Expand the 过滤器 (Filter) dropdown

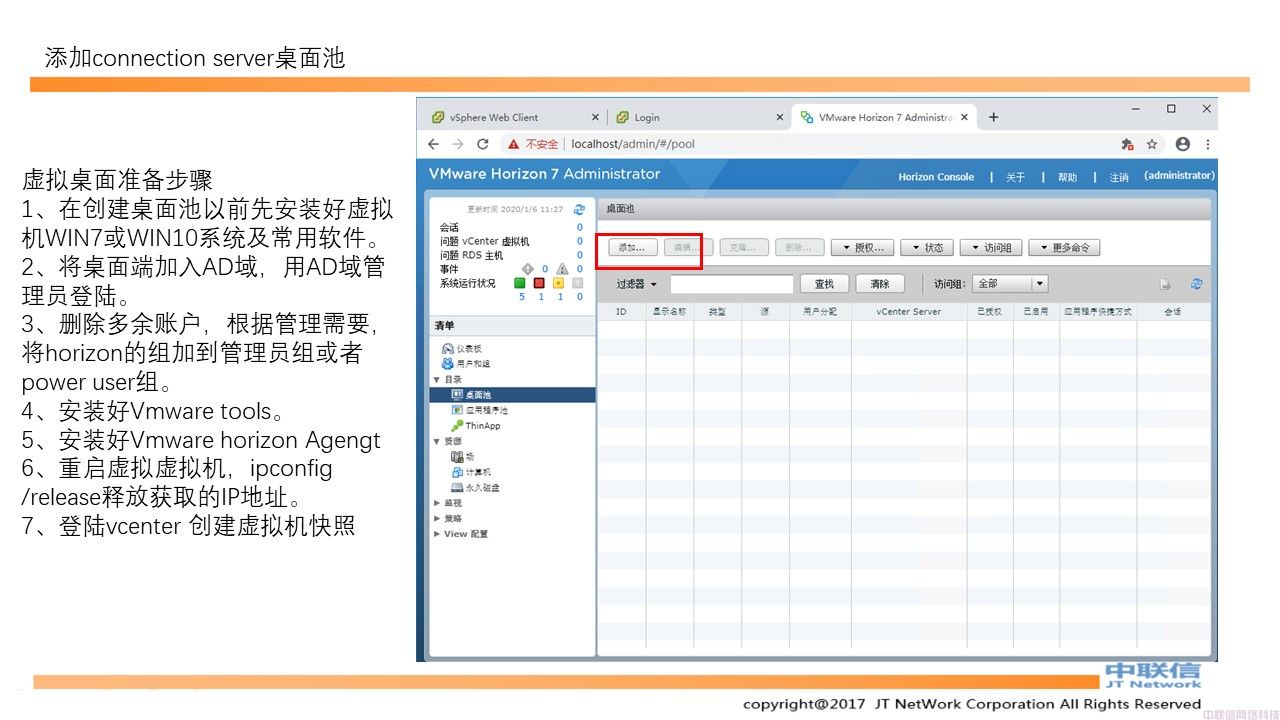(636, 284)
